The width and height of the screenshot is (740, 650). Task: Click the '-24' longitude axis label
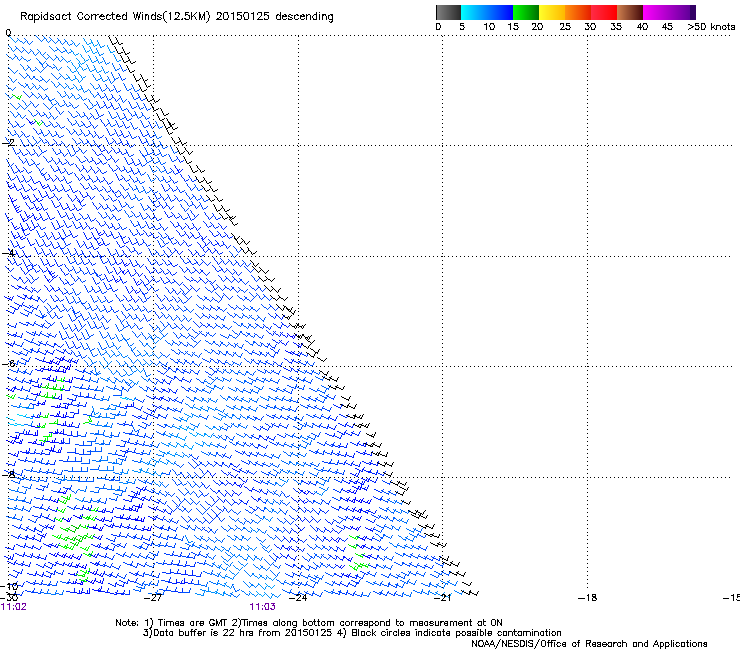pos(298,598)
